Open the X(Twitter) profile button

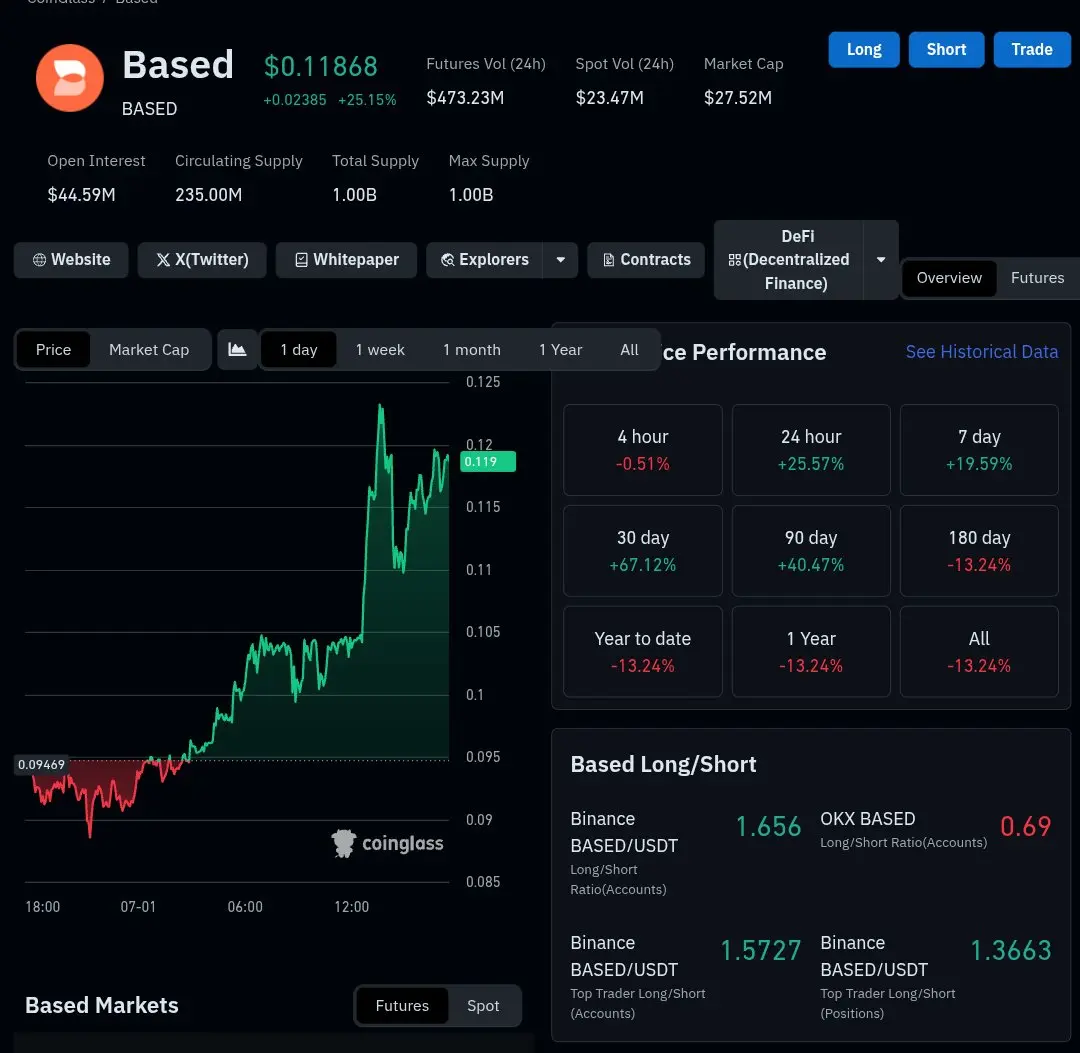(202, 260)
